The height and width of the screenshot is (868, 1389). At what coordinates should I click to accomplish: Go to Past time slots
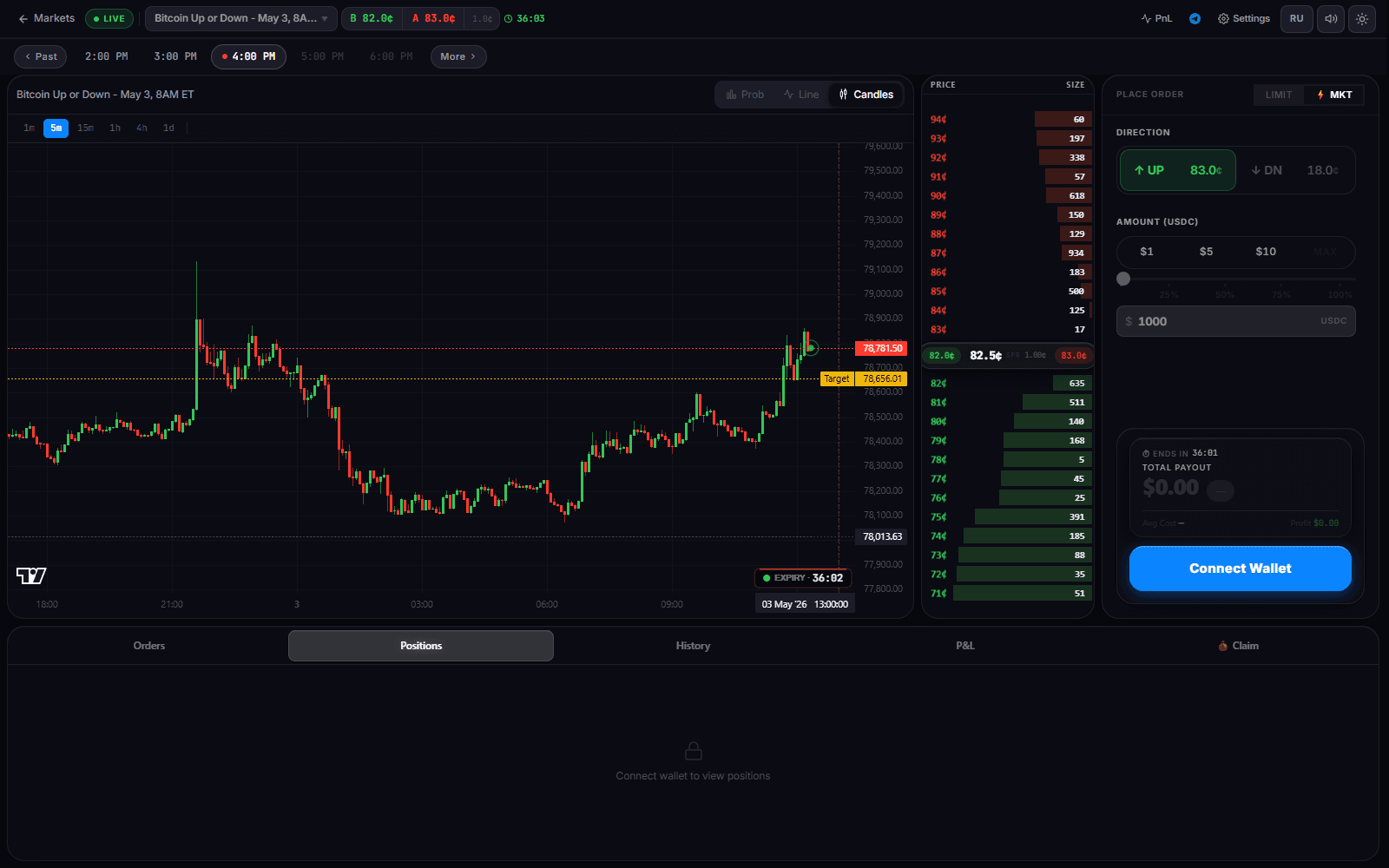point(41,56)
